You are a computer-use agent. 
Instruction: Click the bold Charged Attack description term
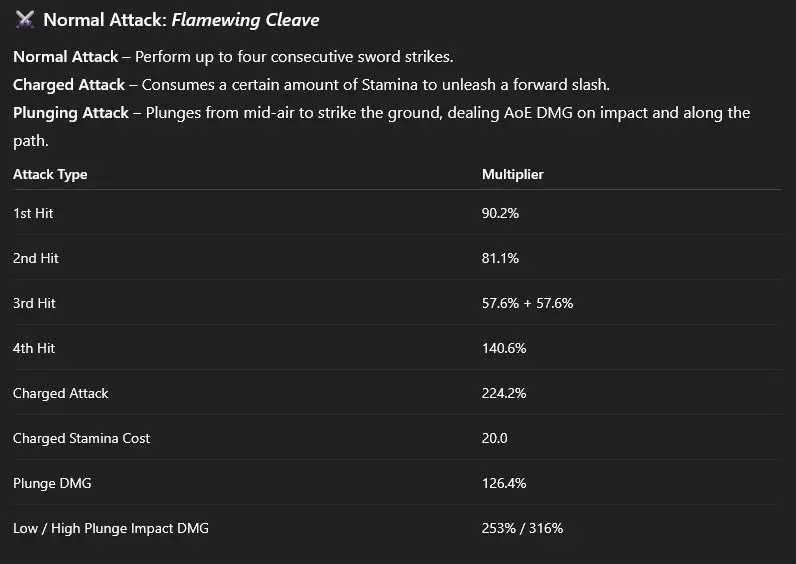click(x=69, y=85)
